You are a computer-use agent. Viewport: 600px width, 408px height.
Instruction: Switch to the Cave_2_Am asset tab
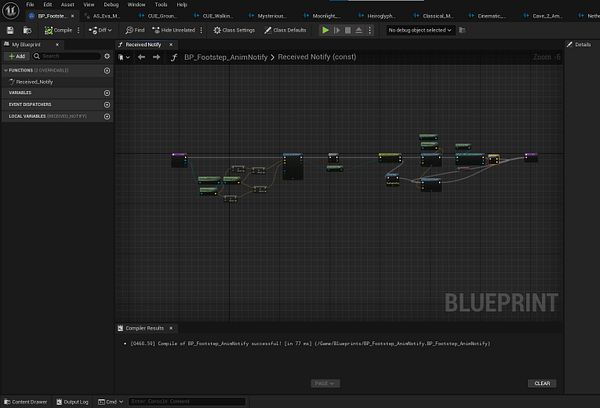tap(547, 16)
